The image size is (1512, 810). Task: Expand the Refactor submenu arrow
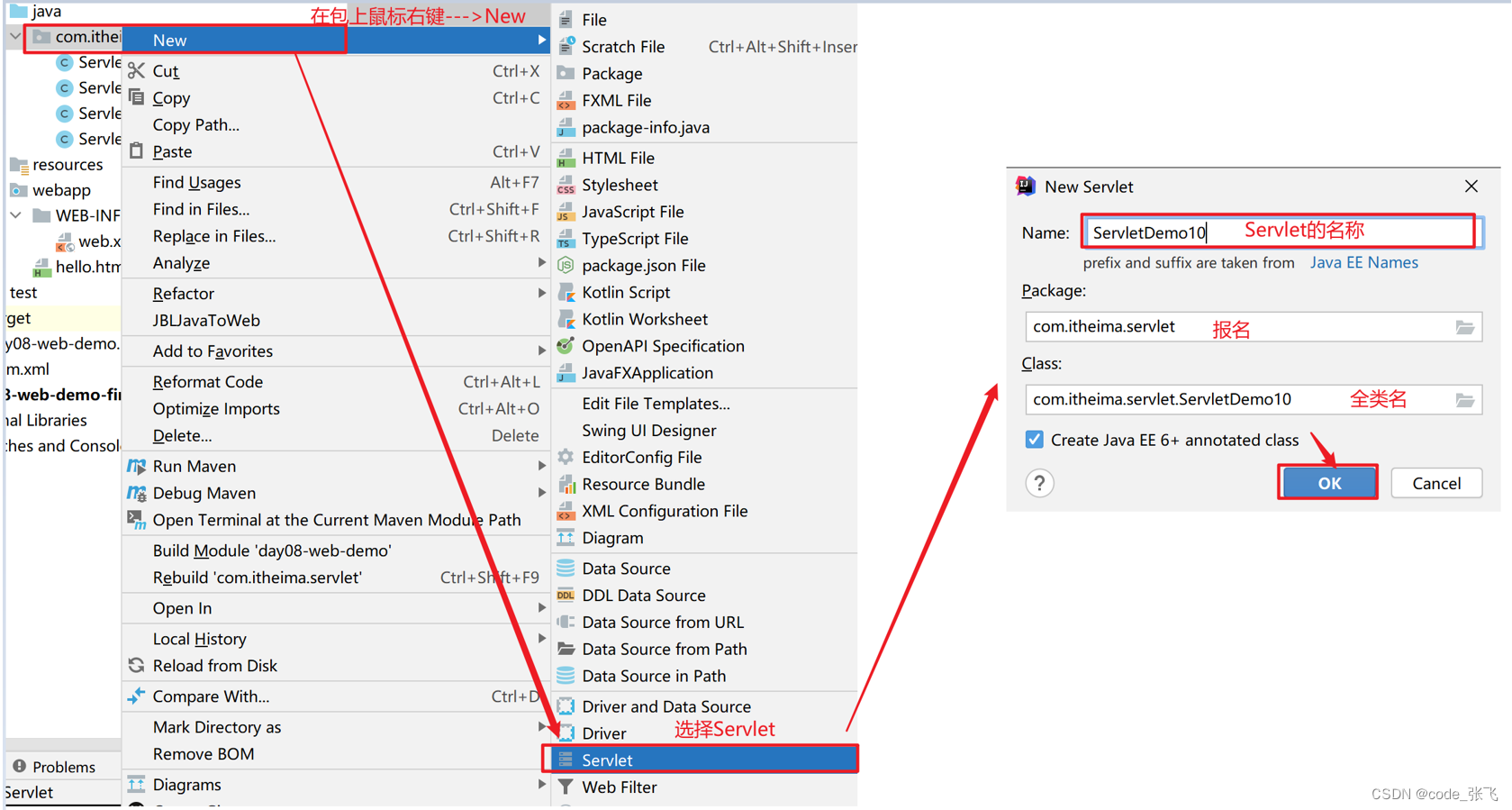(541, 293)
